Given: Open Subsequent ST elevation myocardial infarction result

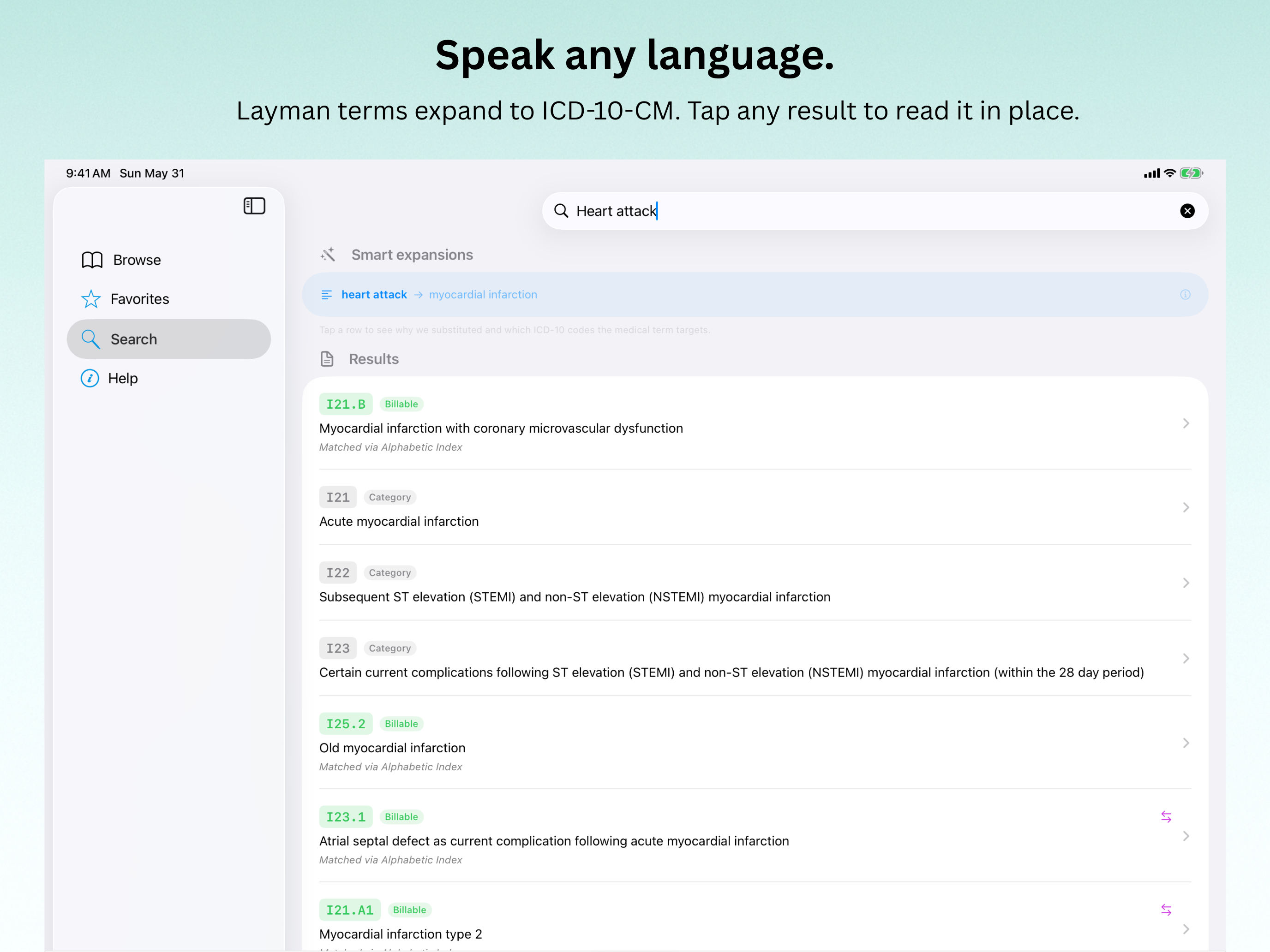Looking at the screenshot, I should pos(755,583).
